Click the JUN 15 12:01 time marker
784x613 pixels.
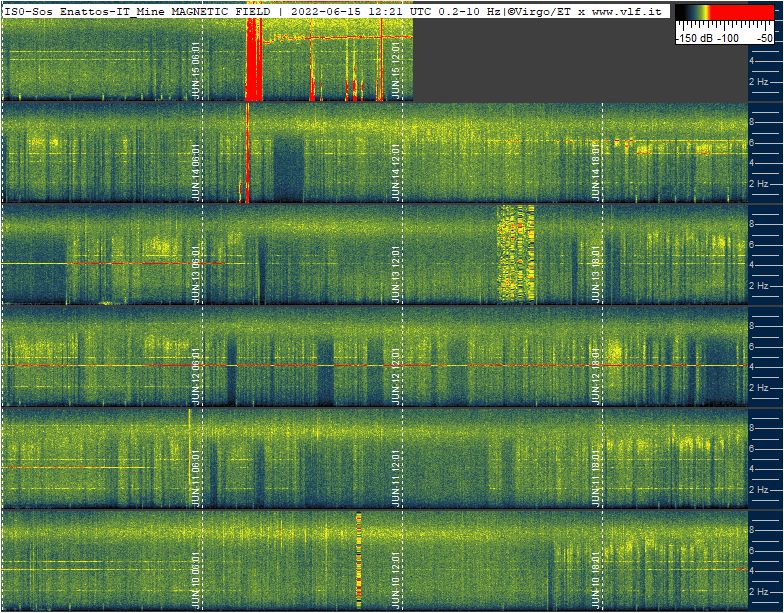pos(397,70)
